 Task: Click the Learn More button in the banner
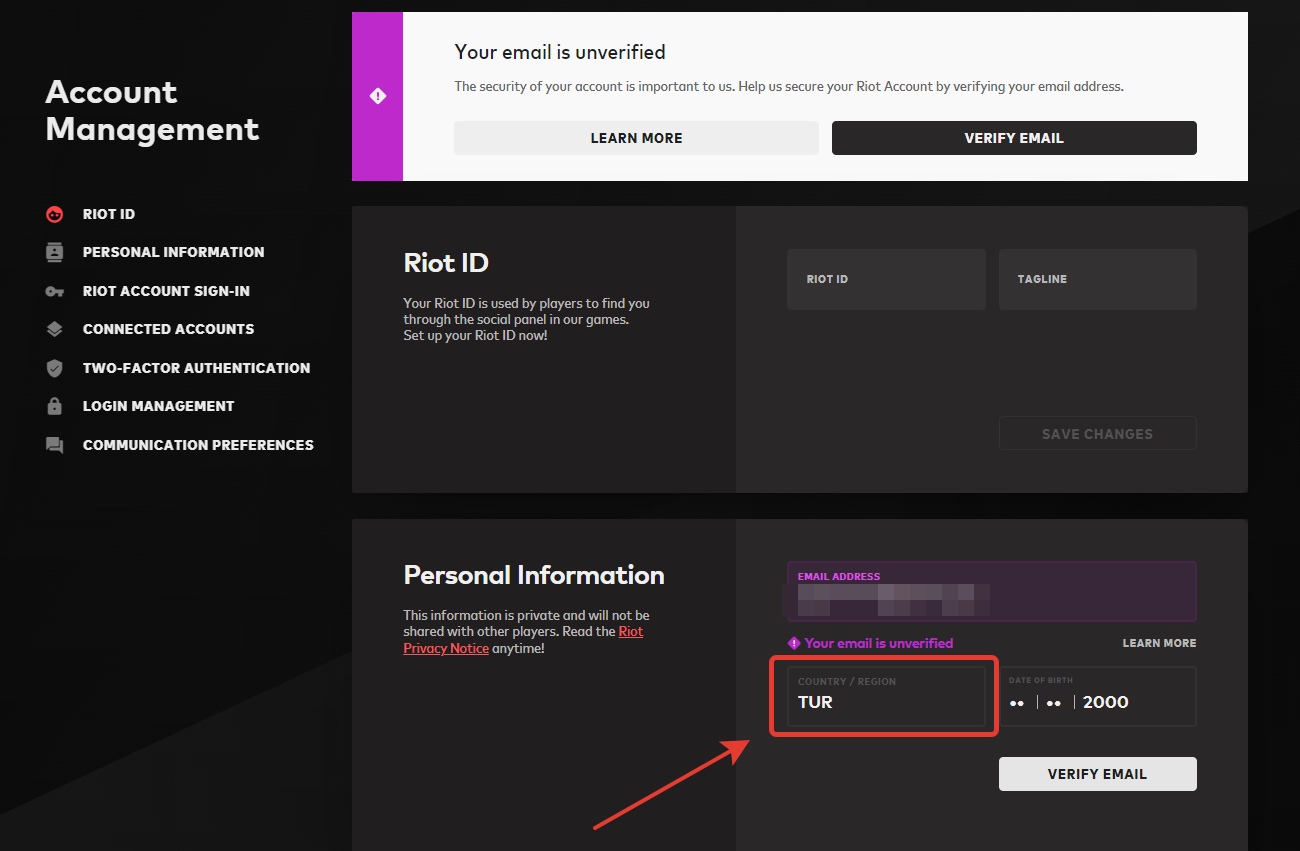pos(636,138)
